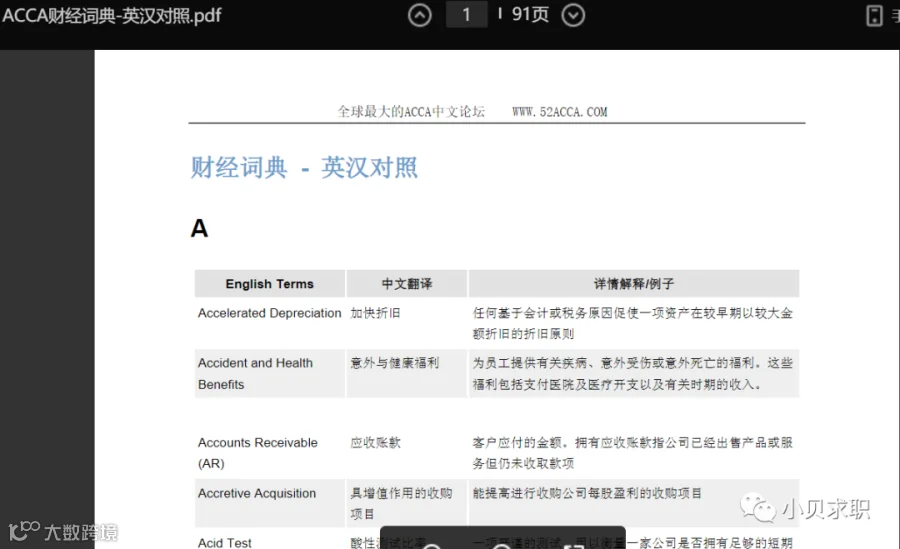Click the fullscreen icon in bottom floating toolbar
900x549 pixels.
573,544
